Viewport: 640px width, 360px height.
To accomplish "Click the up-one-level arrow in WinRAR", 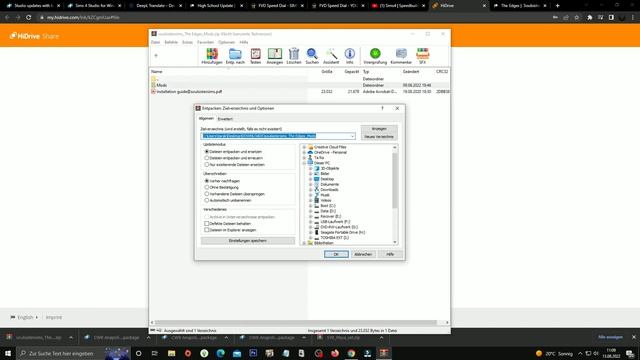I will (x=156, y=56).
